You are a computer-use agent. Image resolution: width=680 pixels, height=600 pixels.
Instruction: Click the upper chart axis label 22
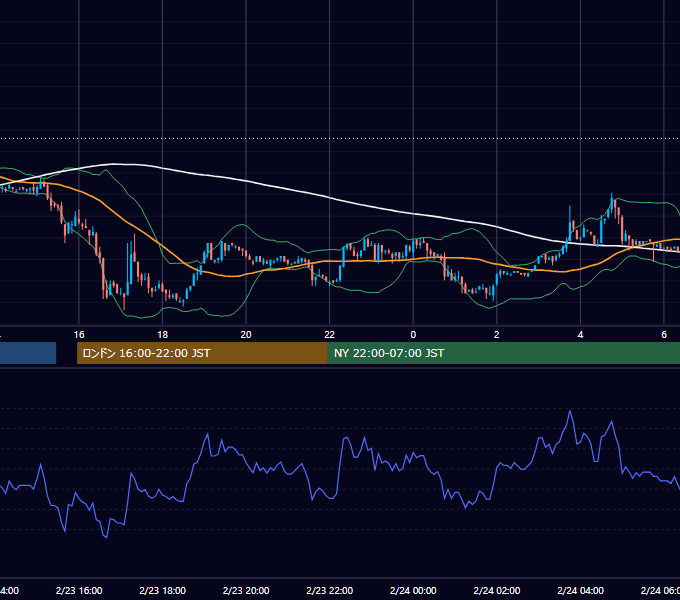pyautogui.click(x=330, y=335)
